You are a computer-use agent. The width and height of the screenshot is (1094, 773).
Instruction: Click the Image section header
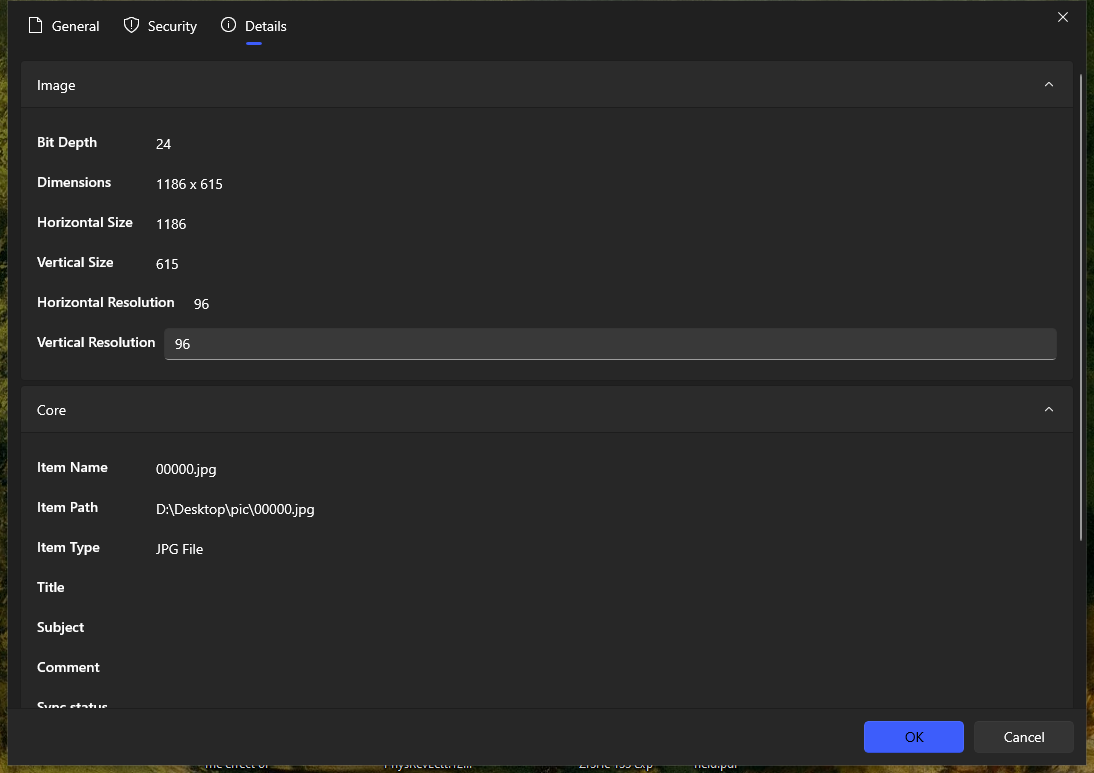pos(547,84)
